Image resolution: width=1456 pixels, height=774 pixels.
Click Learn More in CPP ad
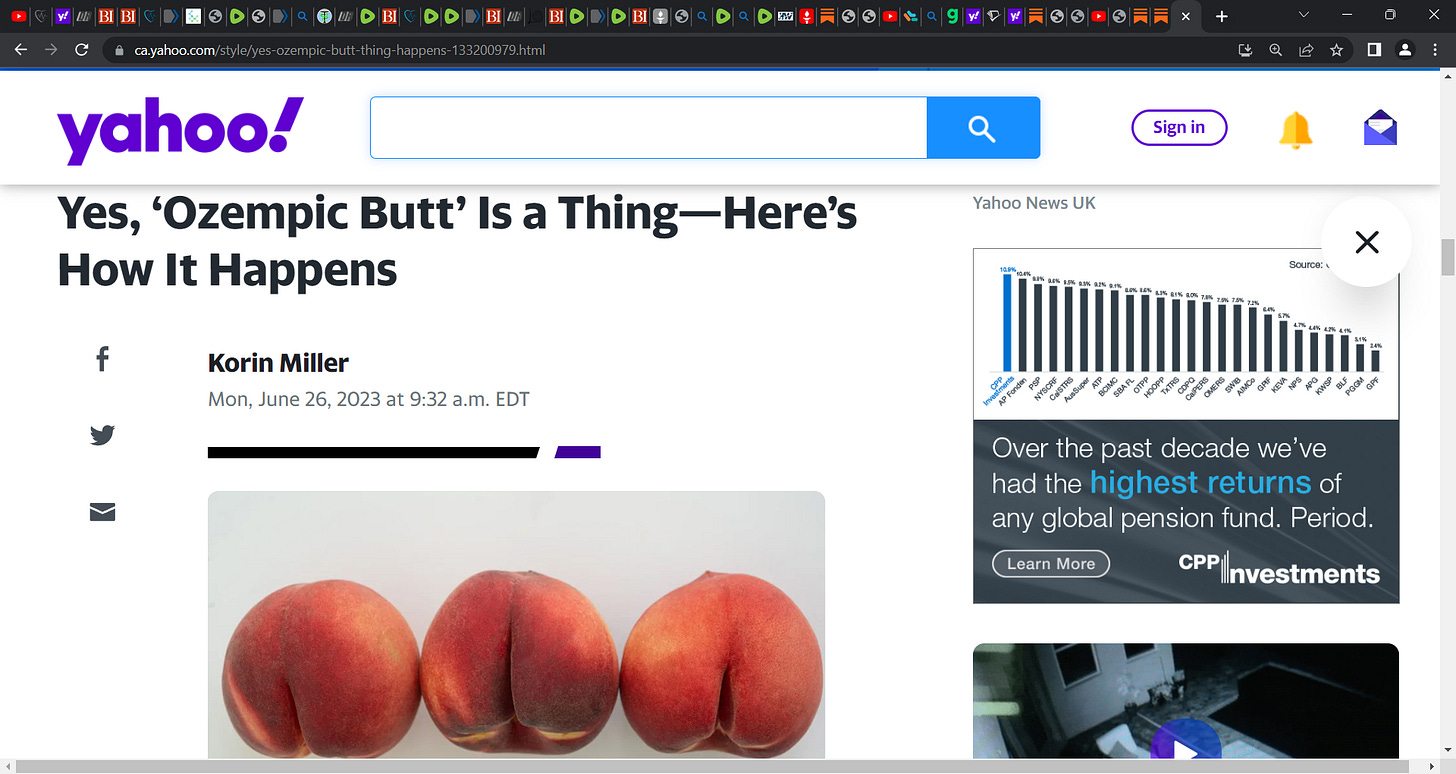tap(1050, 563)
